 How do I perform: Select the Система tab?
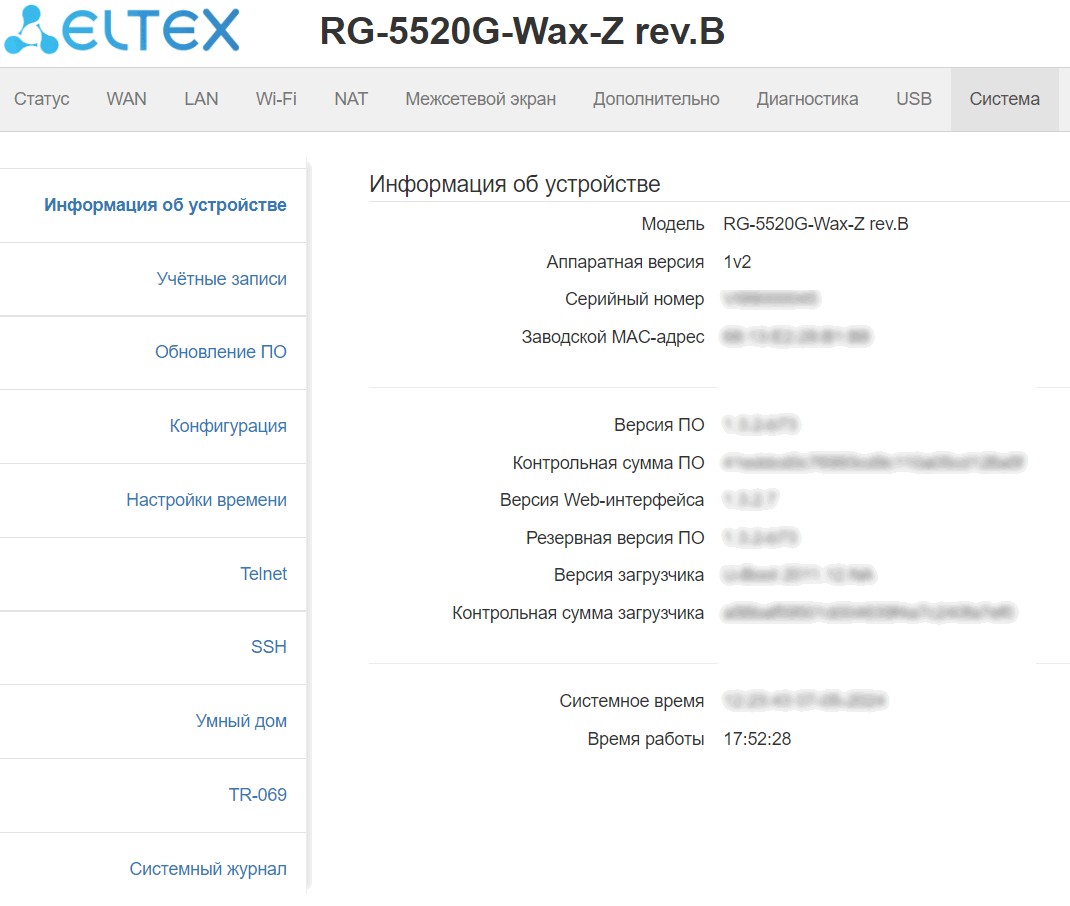[x=1004, y=99]
